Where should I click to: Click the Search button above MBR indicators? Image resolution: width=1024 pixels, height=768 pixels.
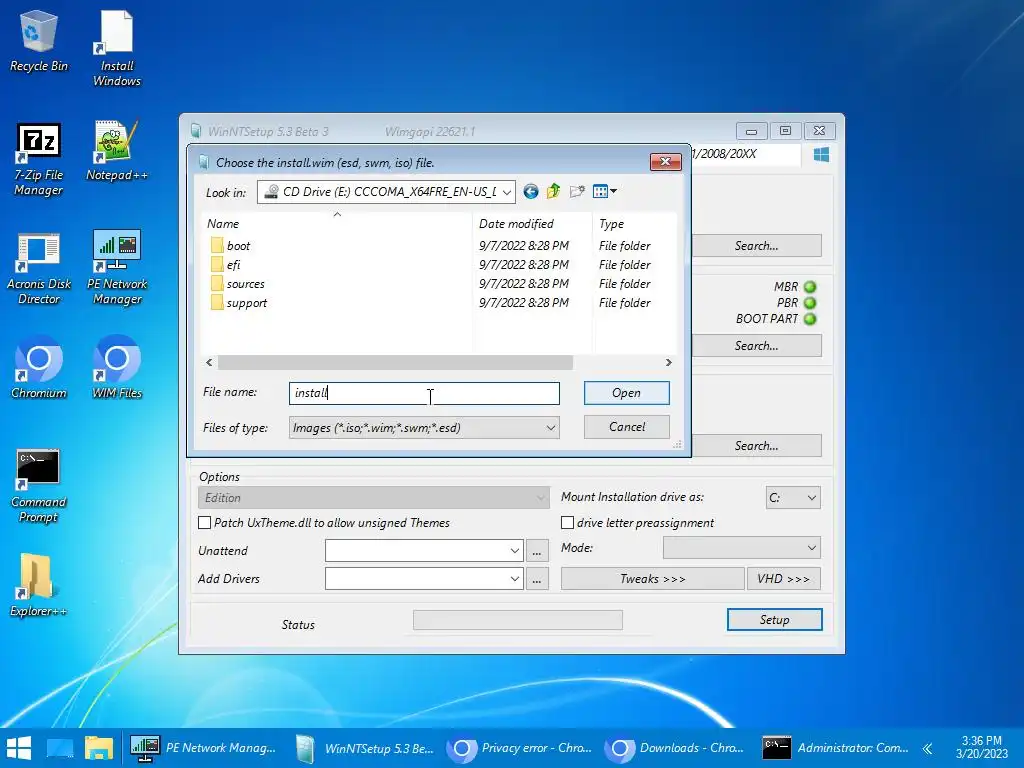coord(756,246)
